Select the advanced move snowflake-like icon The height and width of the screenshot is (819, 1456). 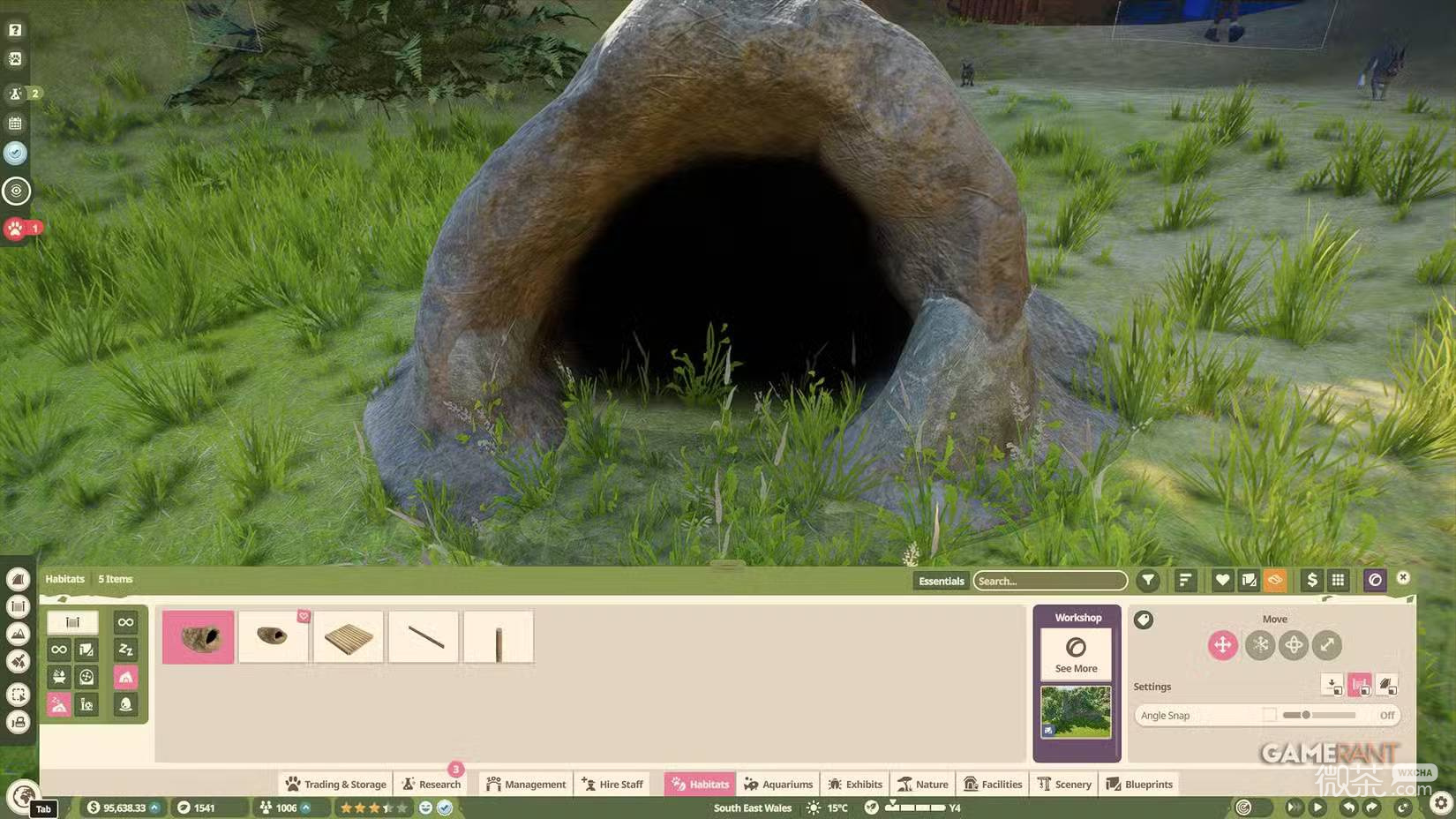(x=1259, y=645)
